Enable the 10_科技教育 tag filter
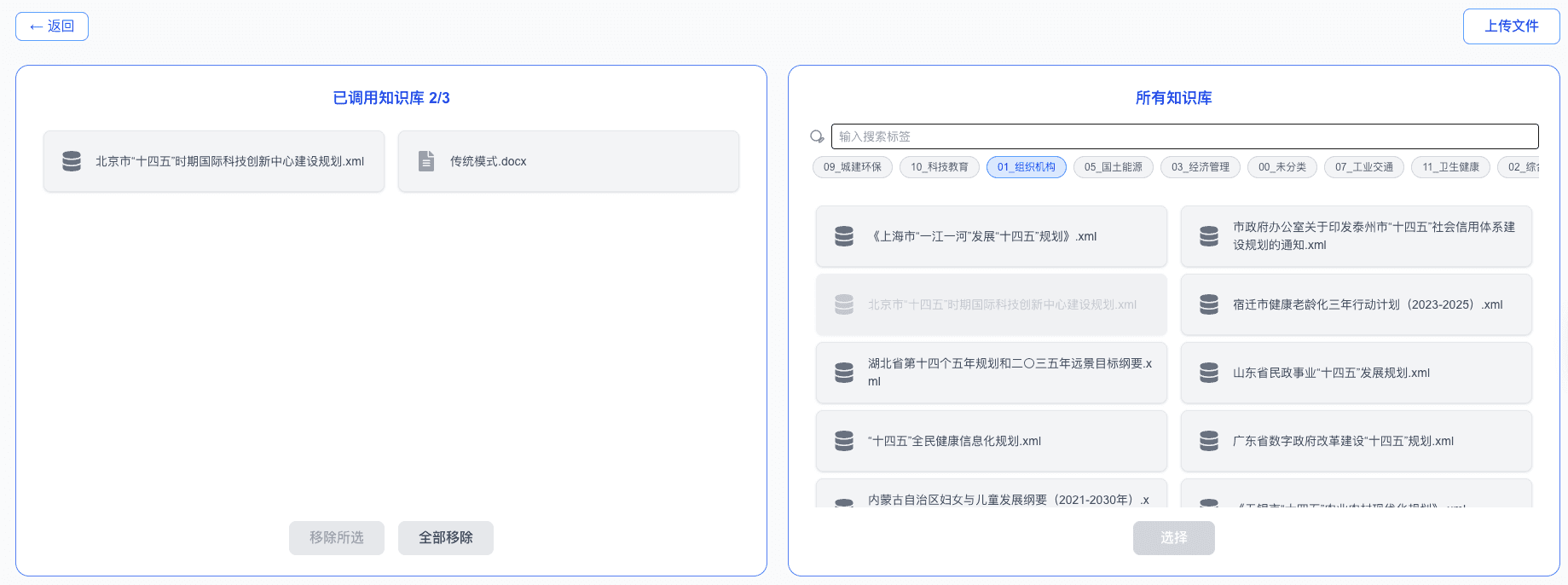 (939, 167)
